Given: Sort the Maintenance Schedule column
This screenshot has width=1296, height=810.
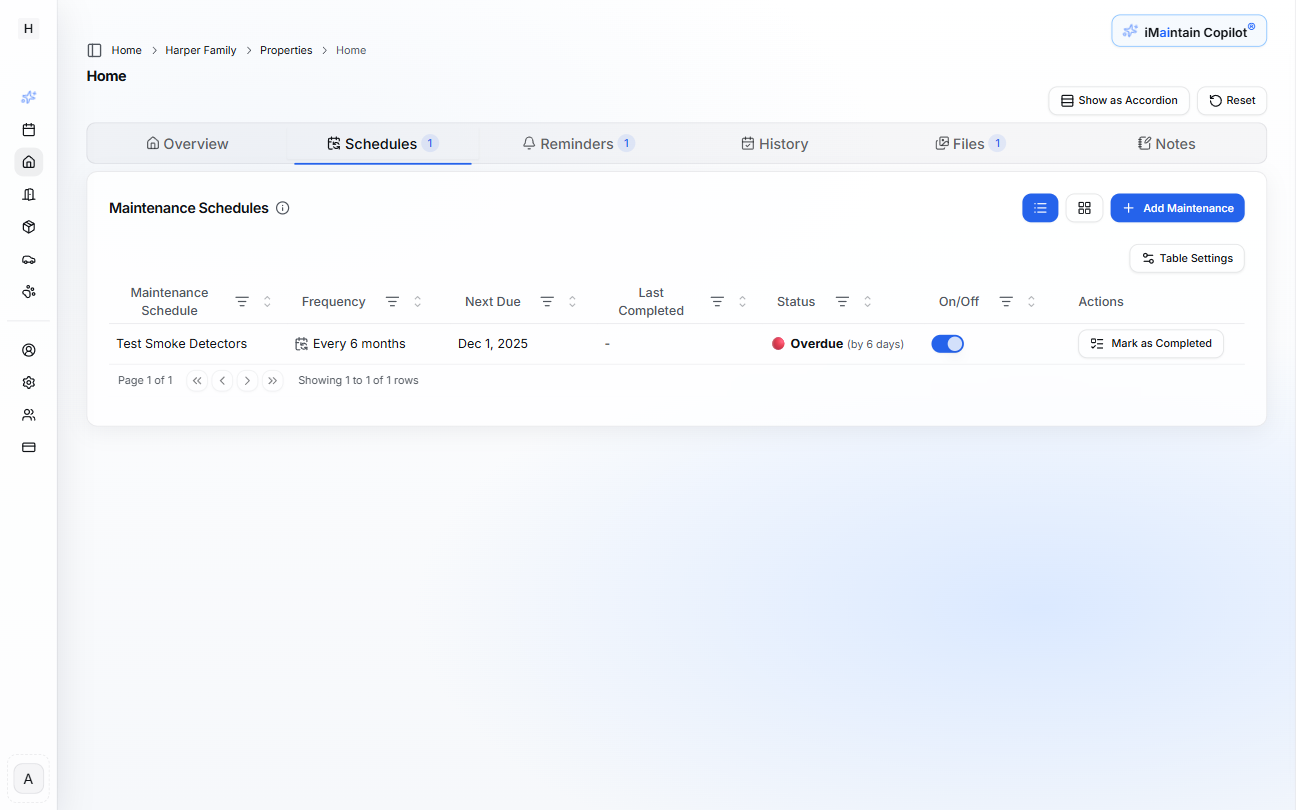Looking at the screenshot, I should (x=267, y=301).
